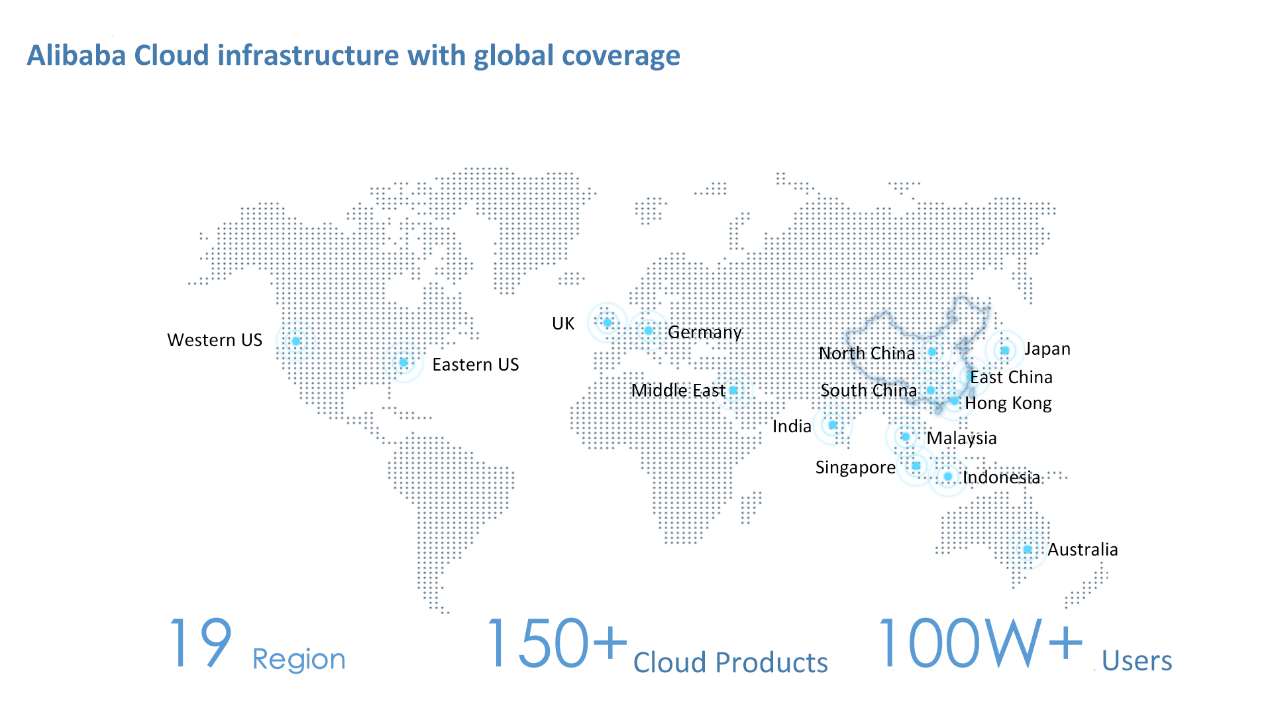Click the UK region marker dot
Screen dimensions: 1268x716
[607, 322]
